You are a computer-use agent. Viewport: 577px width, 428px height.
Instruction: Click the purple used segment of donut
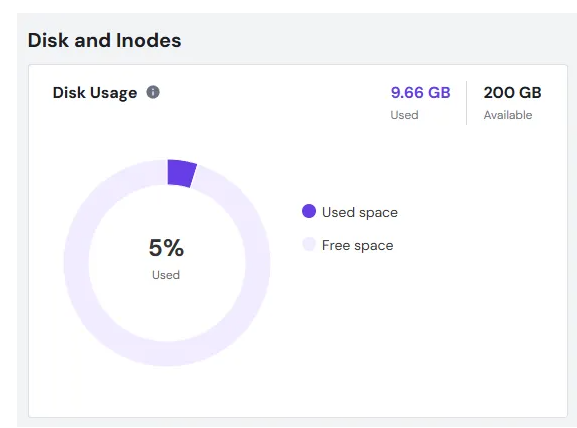pos(181,173)
